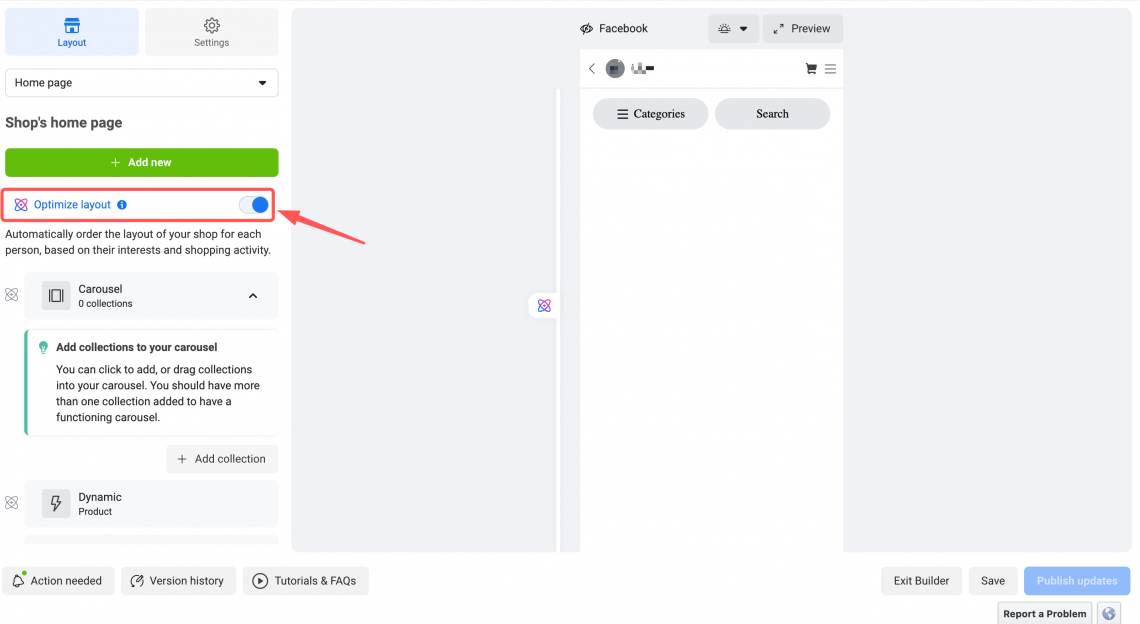Open the Settings gear icon

(x=211, y=23)
